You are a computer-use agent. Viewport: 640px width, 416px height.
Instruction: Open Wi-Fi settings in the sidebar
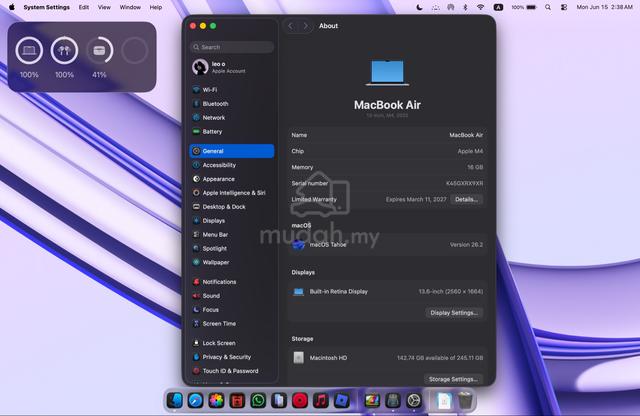[231, 89]
